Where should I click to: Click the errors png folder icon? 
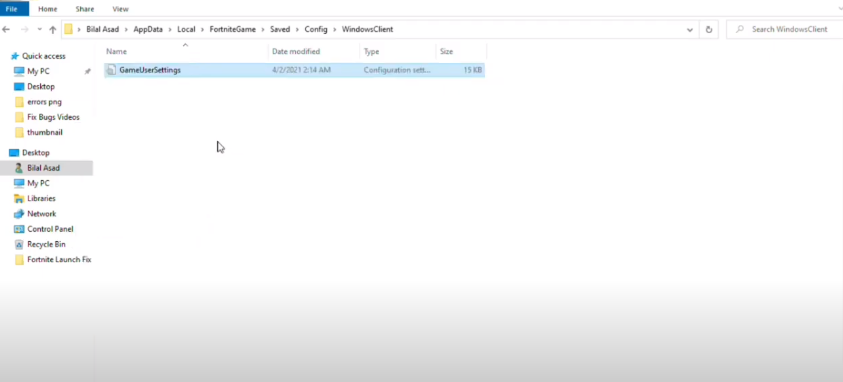19,102
